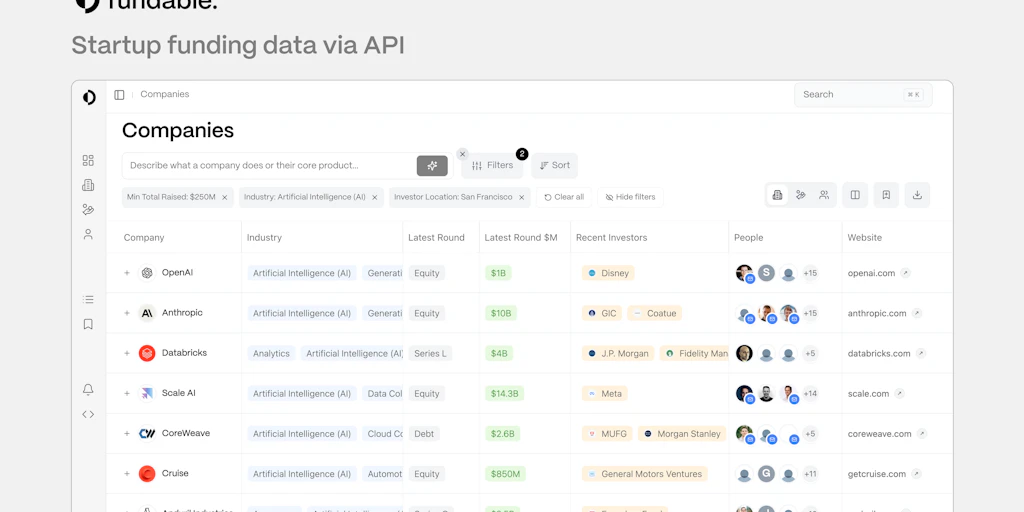Click the General Motors Ventures investor tag
The height and width of the screenshot is (512, 1024).
click(645, 474)
